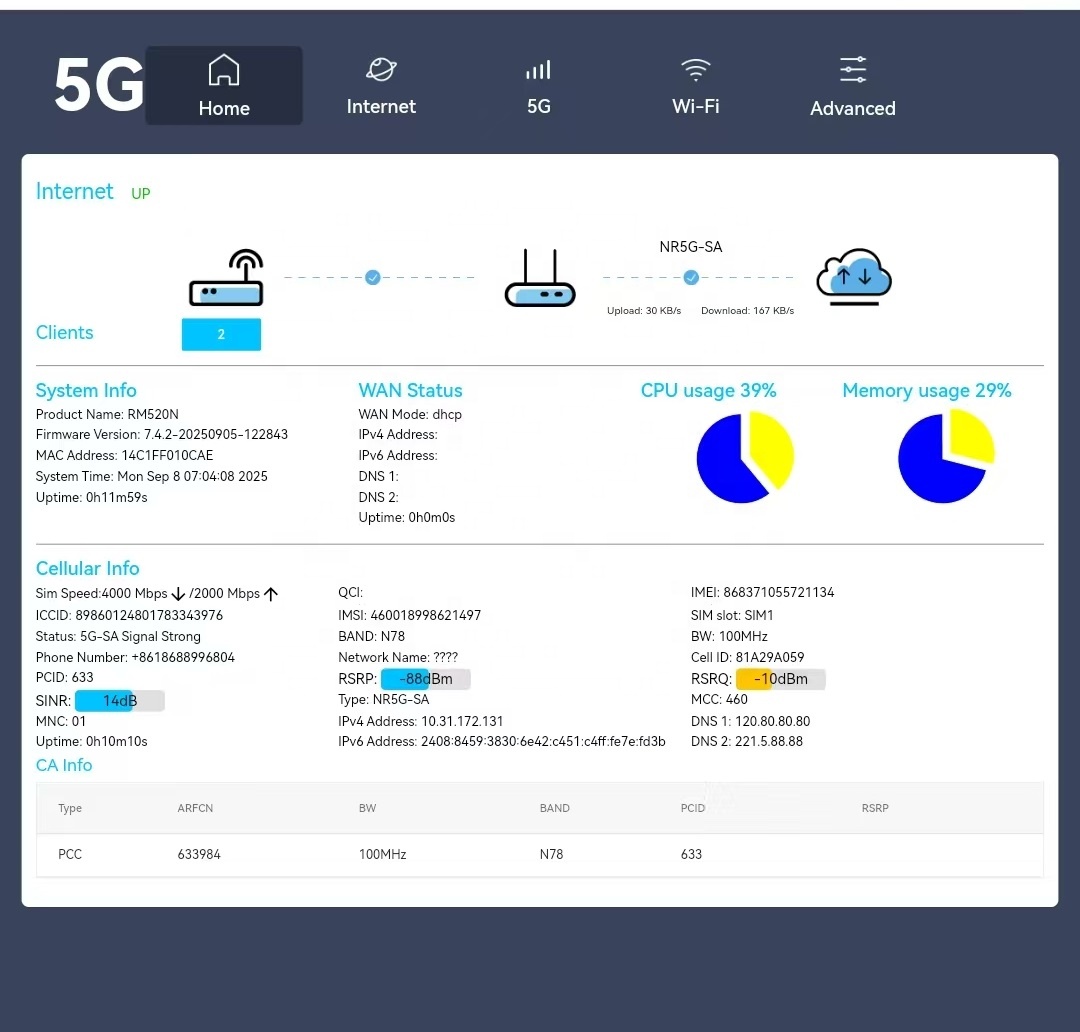Click the SINR 14dB signal bar
Screen dimensions: 1080x1032
pyautogui.click(x=120, y=701)
